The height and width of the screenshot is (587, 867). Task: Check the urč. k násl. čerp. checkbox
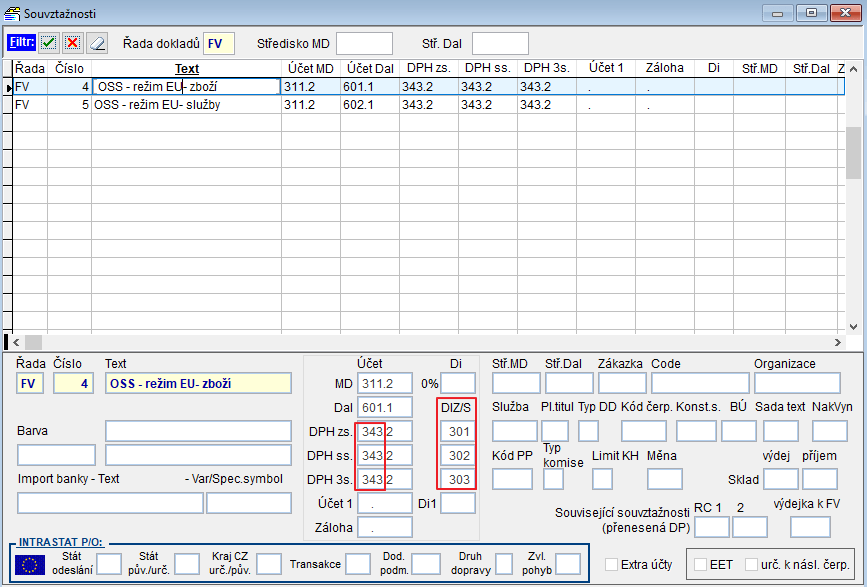click(x=751, y=564)
